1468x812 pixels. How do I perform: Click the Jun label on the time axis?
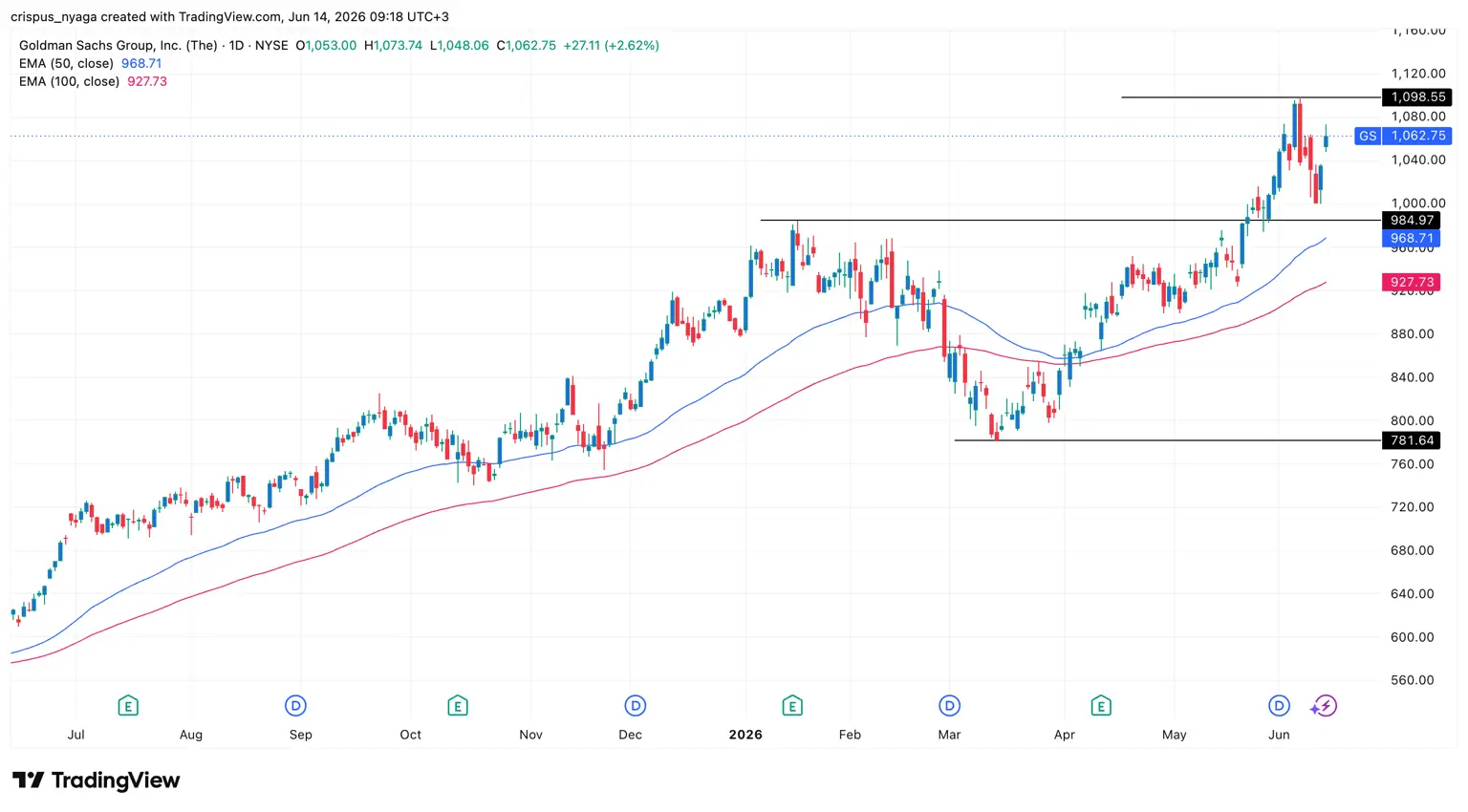tap(1279, 735)
